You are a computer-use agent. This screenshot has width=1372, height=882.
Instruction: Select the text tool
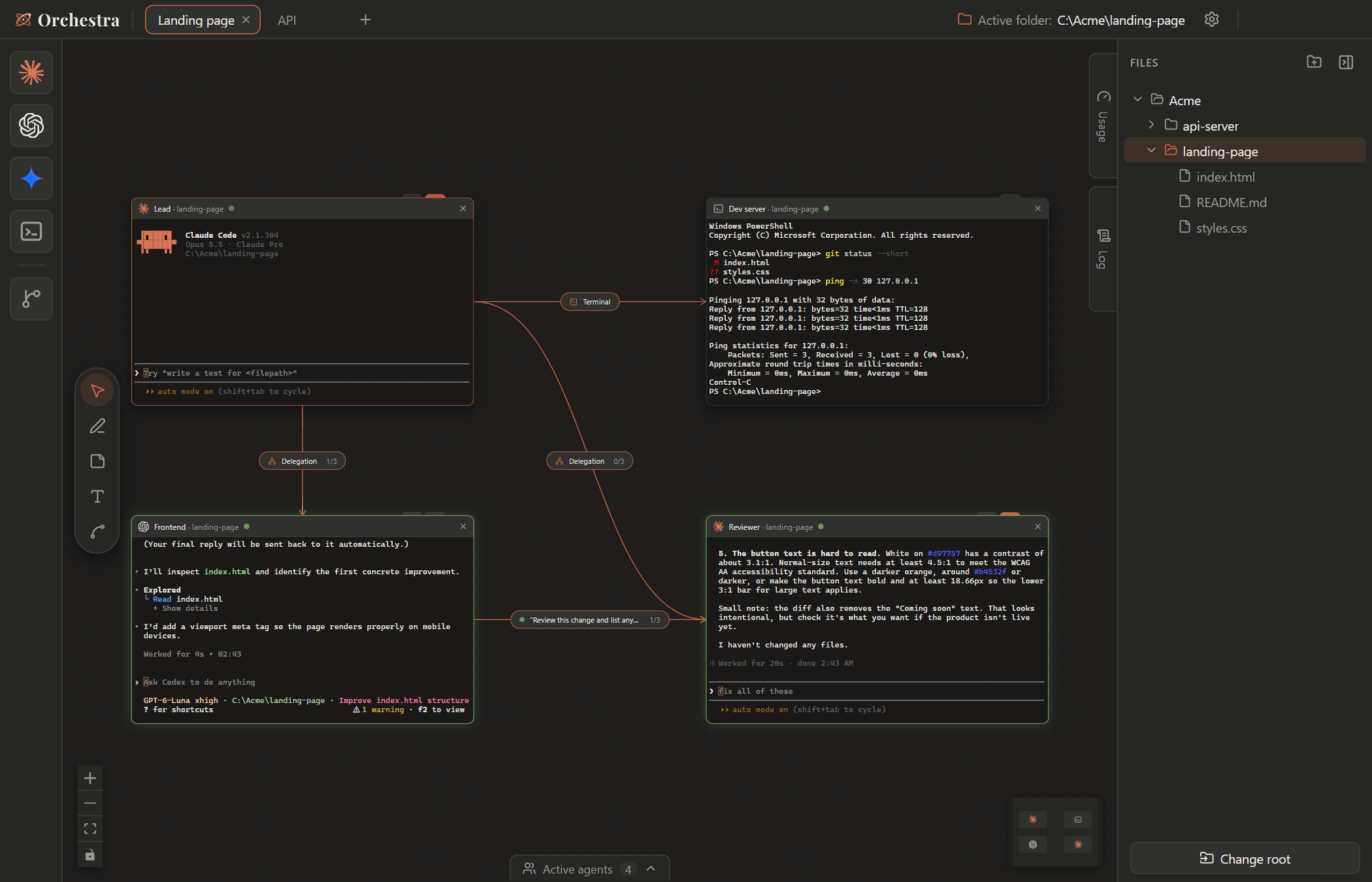[x=97, y=497]
